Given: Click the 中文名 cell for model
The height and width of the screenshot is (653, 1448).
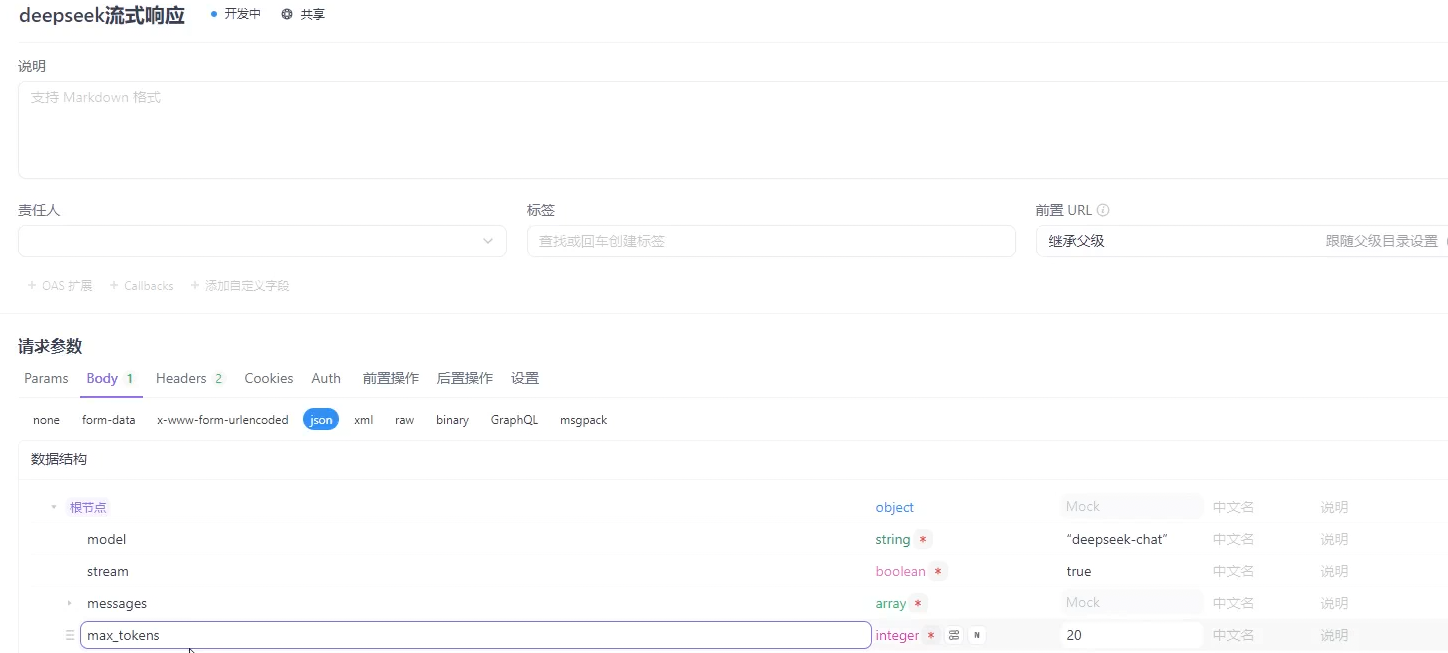Looking at the screenshot, I should pos(1233,539).
